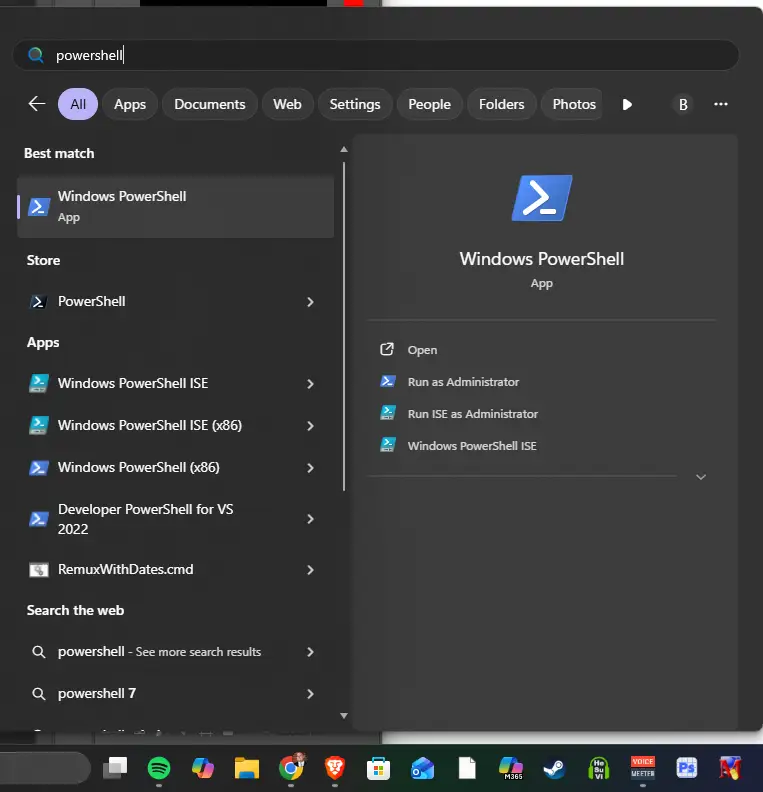Open Outlook from the taskbar
763x792 pixels.
423,768
